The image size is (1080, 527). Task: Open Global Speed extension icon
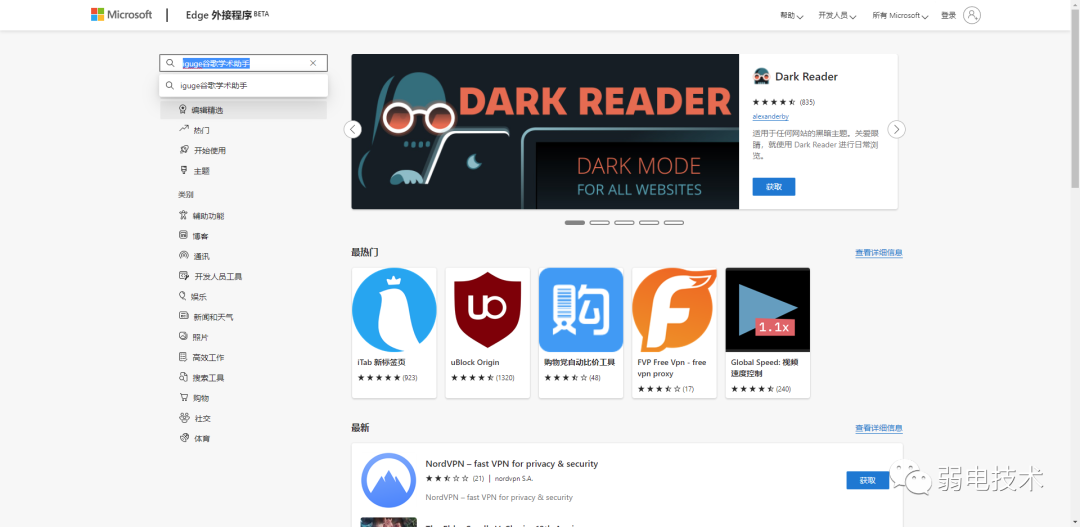pyautogui.click(x=768, y=310)
